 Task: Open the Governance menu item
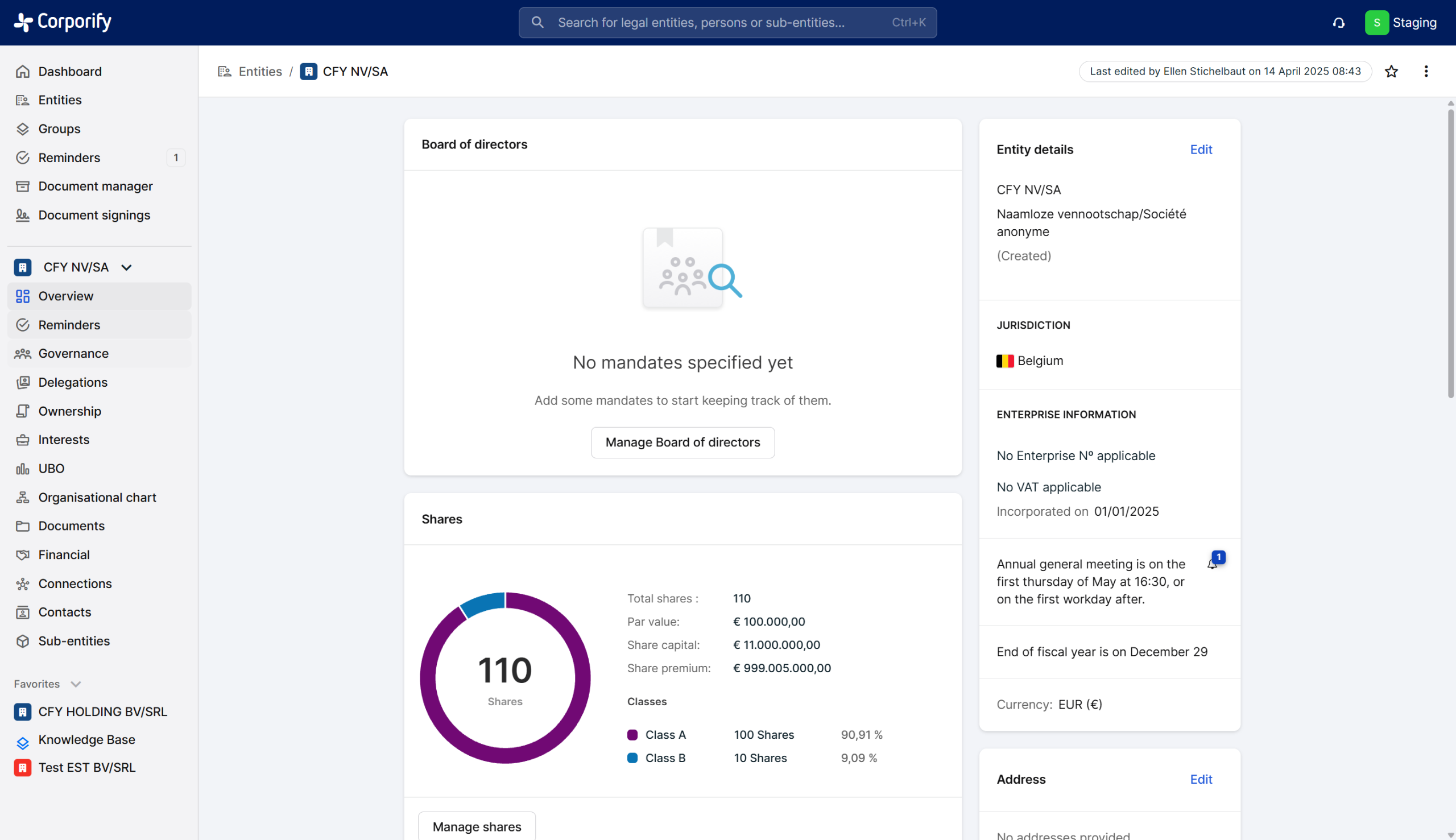tap(73, 354)
